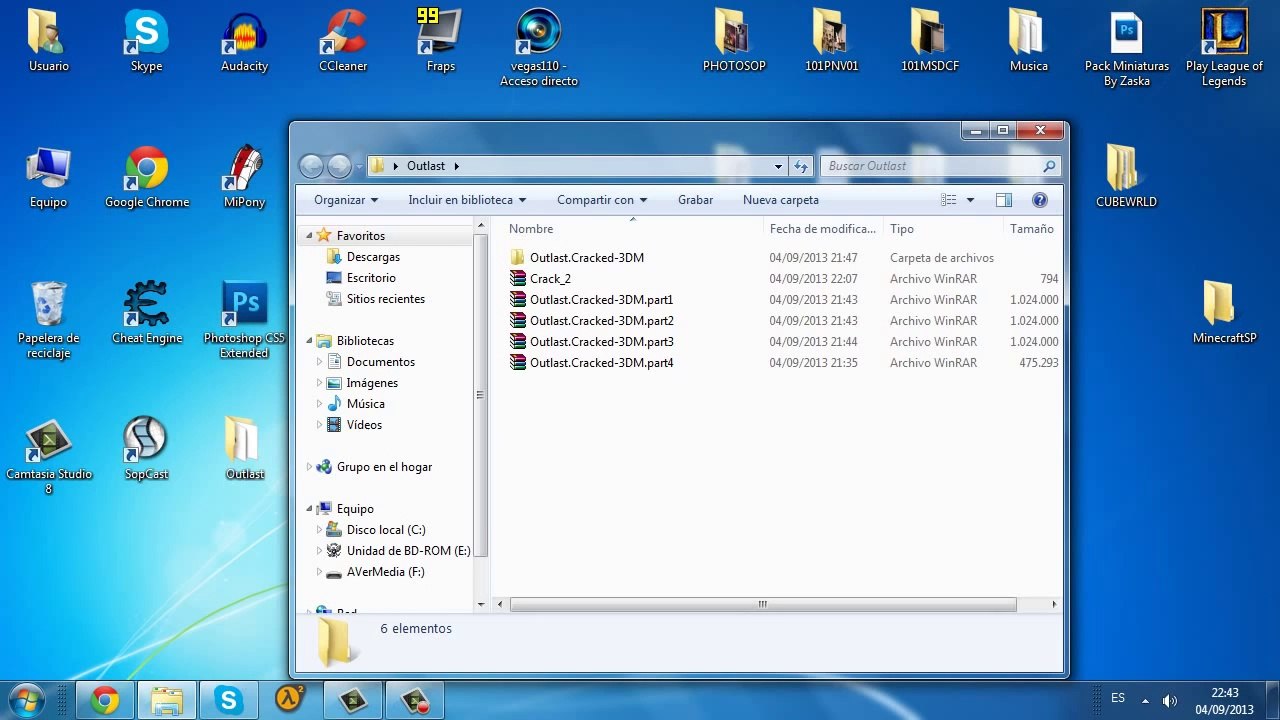Select Descargas in Favoritos
The width and height of the screenshot is (1280, 720).
pyautogui.click(x=372, y=257)
